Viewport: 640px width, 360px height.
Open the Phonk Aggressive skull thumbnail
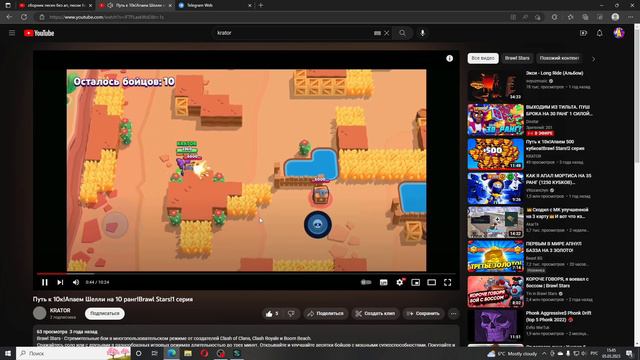tap(496, 325)
